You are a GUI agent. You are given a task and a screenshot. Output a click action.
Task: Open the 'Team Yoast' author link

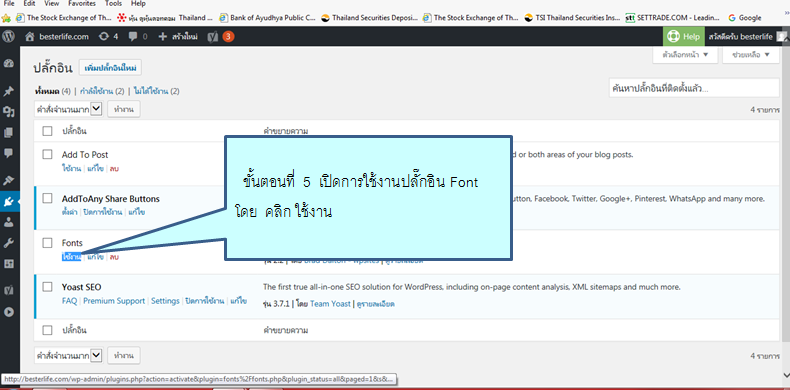[331, 304]
